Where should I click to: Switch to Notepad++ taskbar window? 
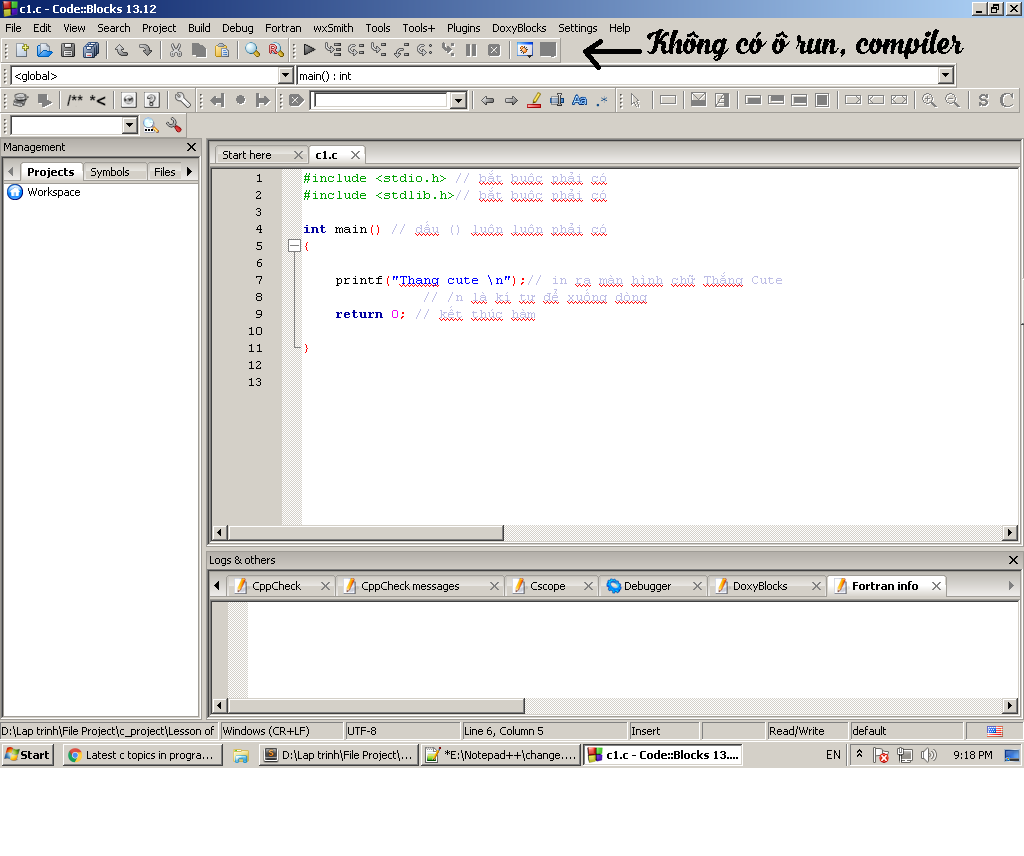coord(501,755)
